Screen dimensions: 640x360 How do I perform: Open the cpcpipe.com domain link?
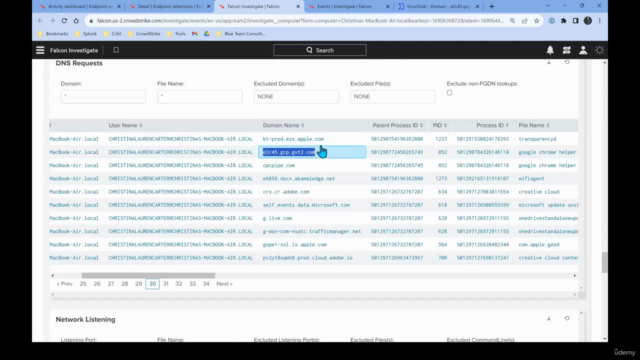coord(279,165)
